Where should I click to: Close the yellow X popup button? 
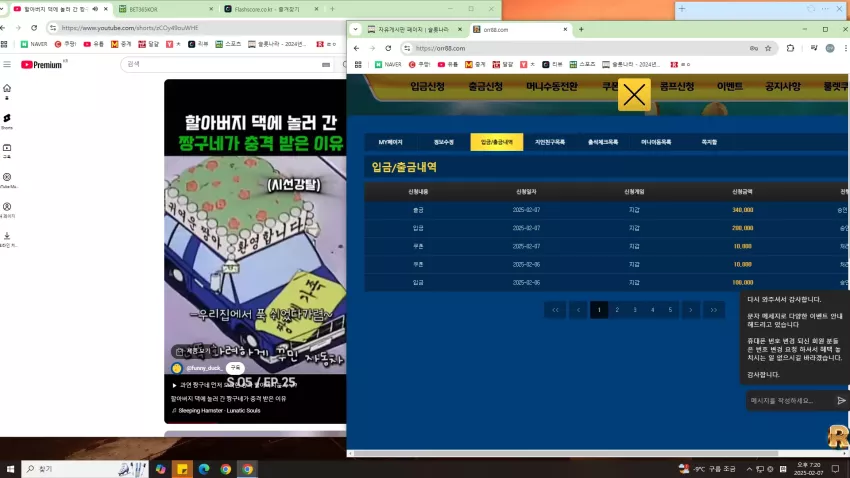click(634, 96)
